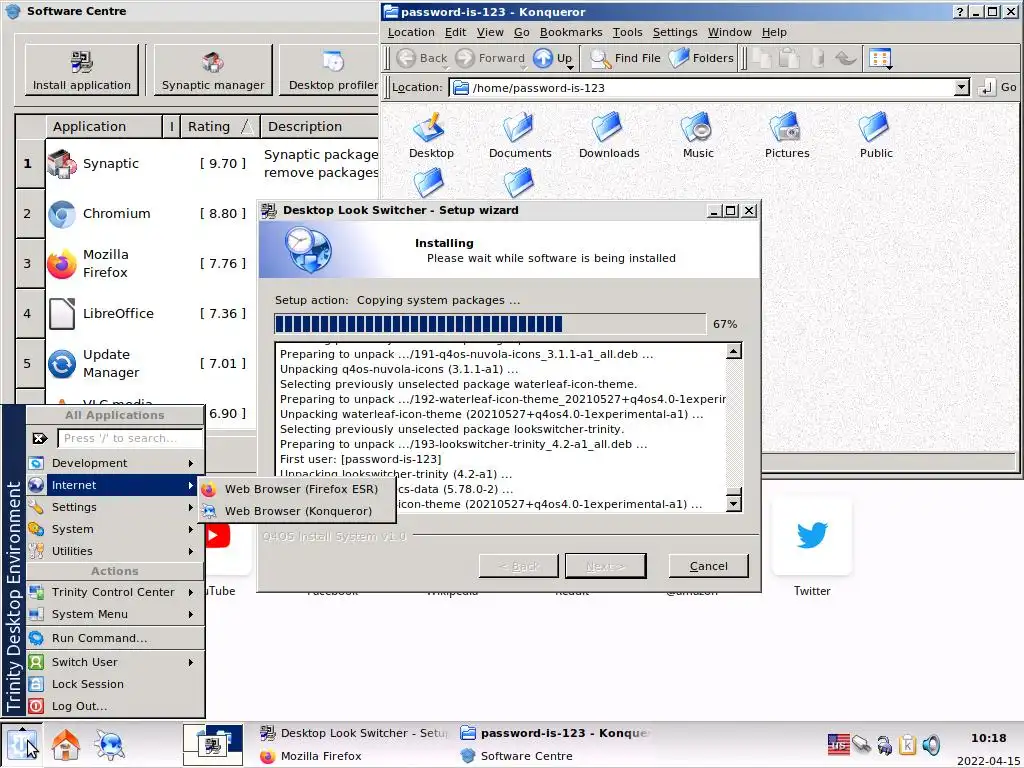
Task: Click the clear search icon in menu
Action: click(x=40, y=438)
